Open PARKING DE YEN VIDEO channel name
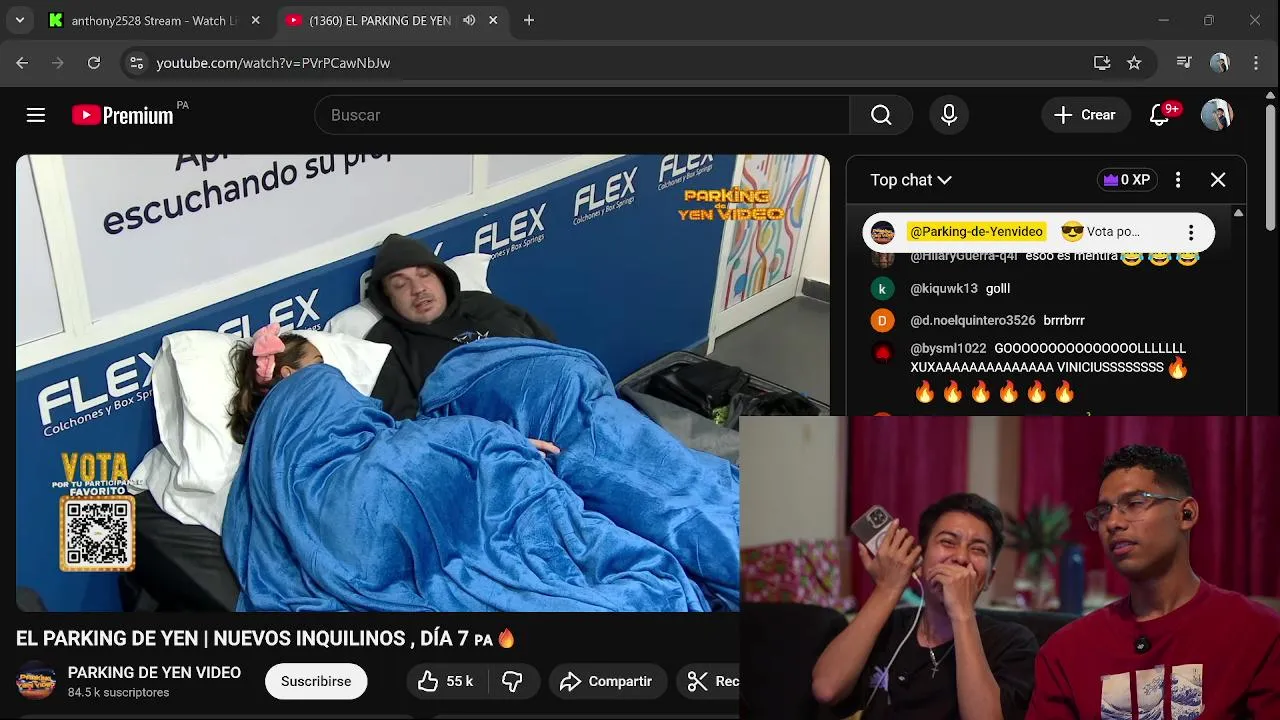The image size is (1280, 720). tap(154, 673)
